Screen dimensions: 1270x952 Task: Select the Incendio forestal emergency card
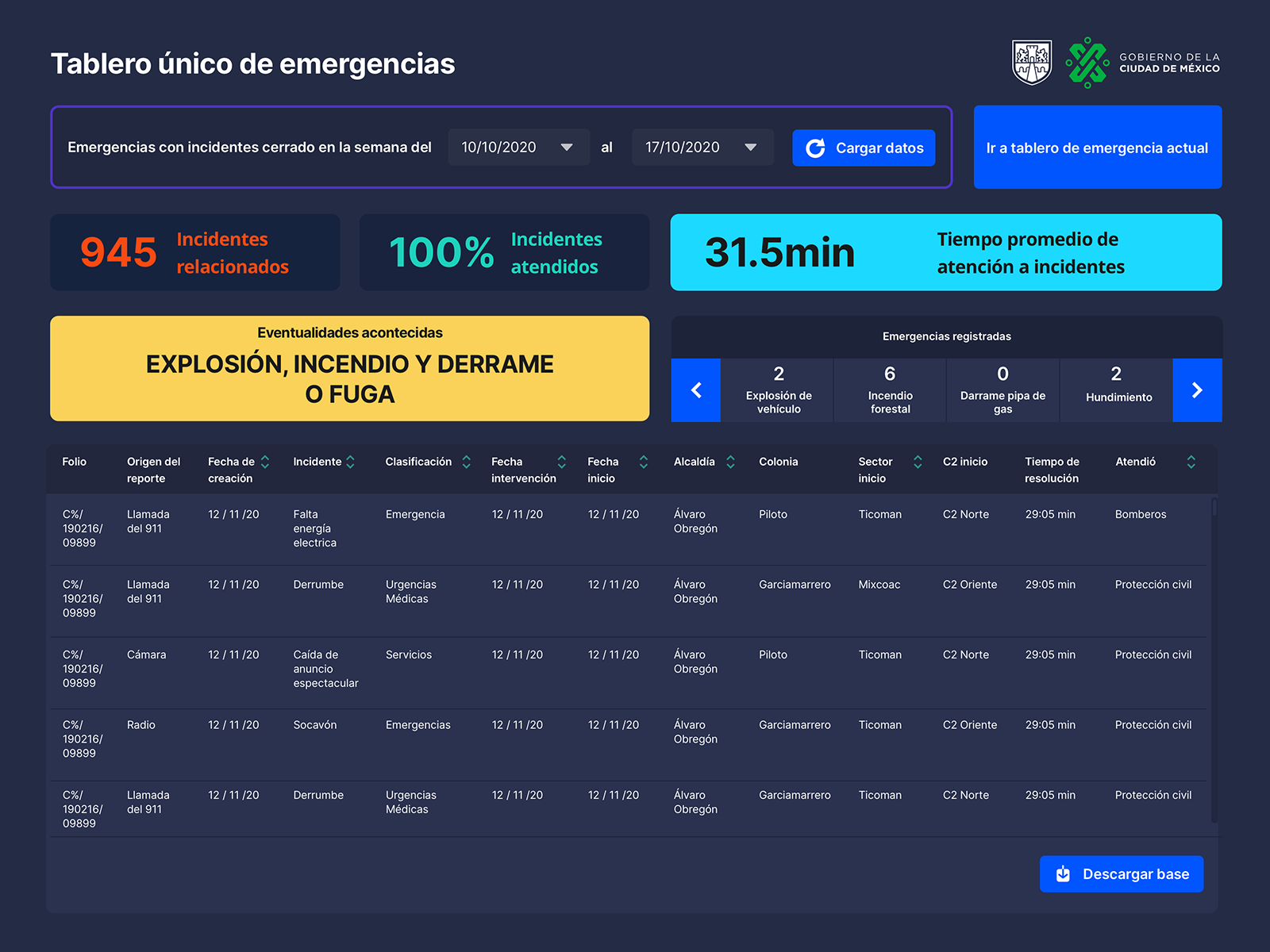pos(890,390)
